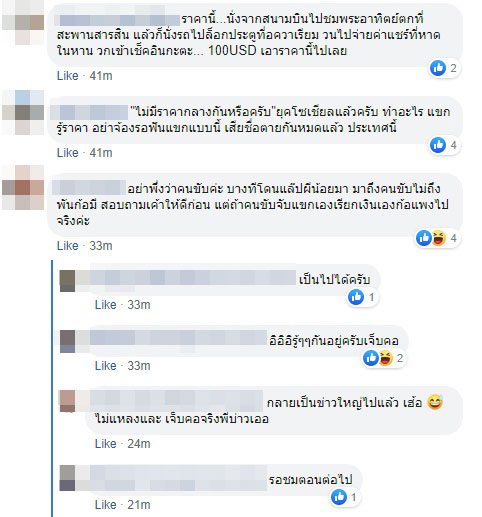
Task: Click the blurred author name on เป็นไปได้ครับ reply
Action: [x=193, y=278]
